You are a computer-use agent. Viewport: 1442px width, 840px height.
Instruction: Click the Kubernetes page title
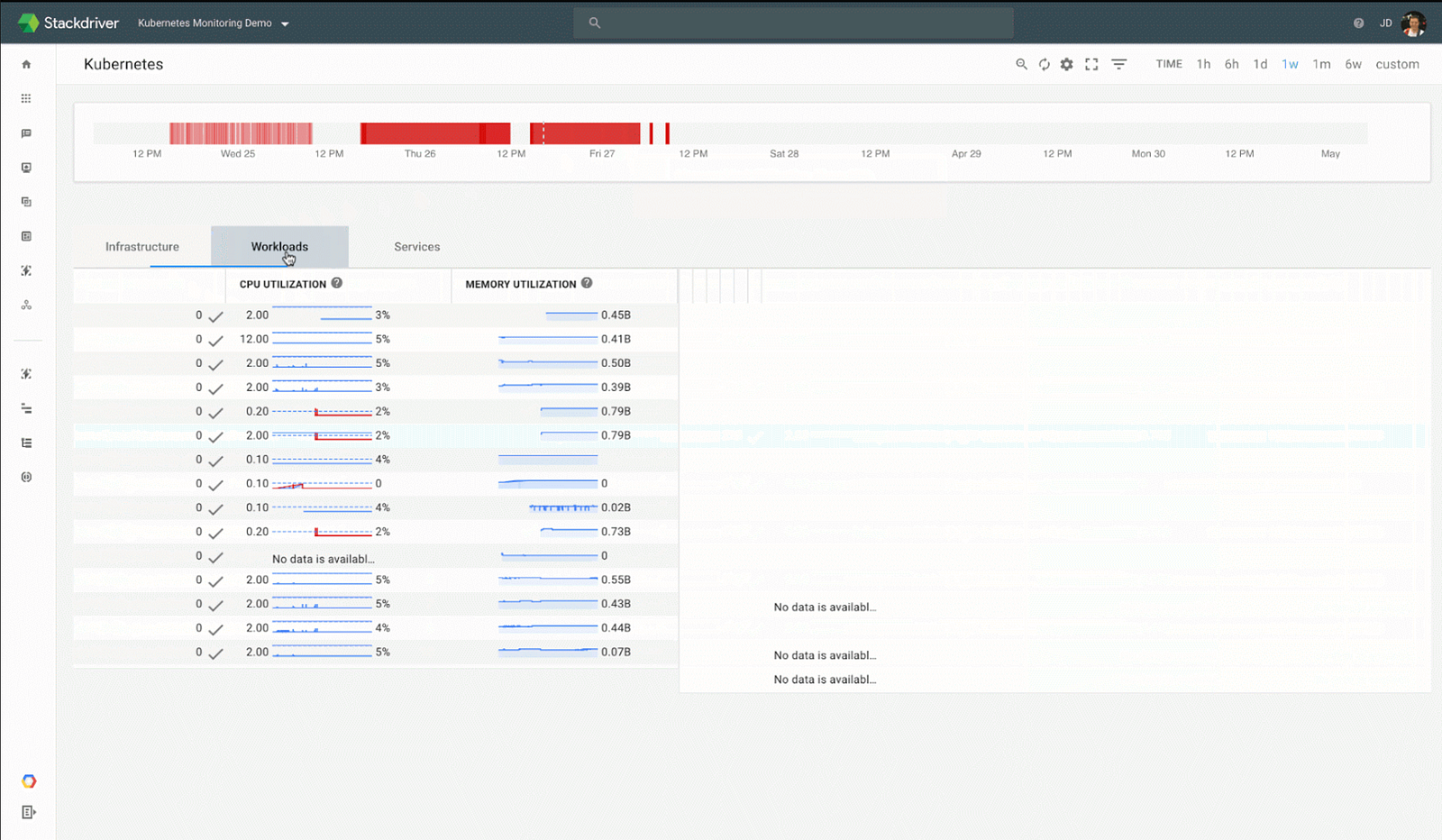(x=123, y=64)
